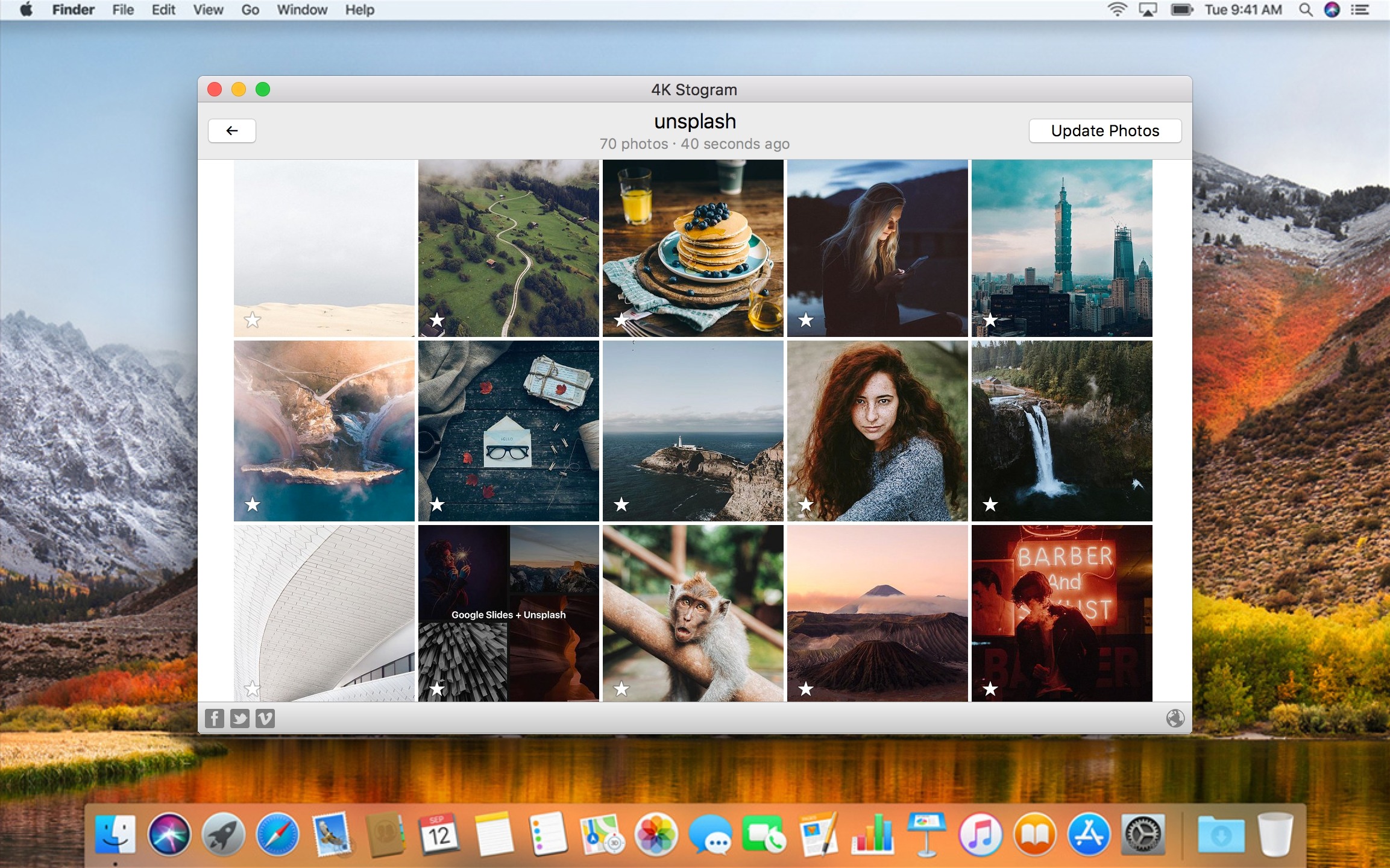Click the Wi-Fi status icon
The width and height of the screenshot is (1390, 868).
(1117, 10)
